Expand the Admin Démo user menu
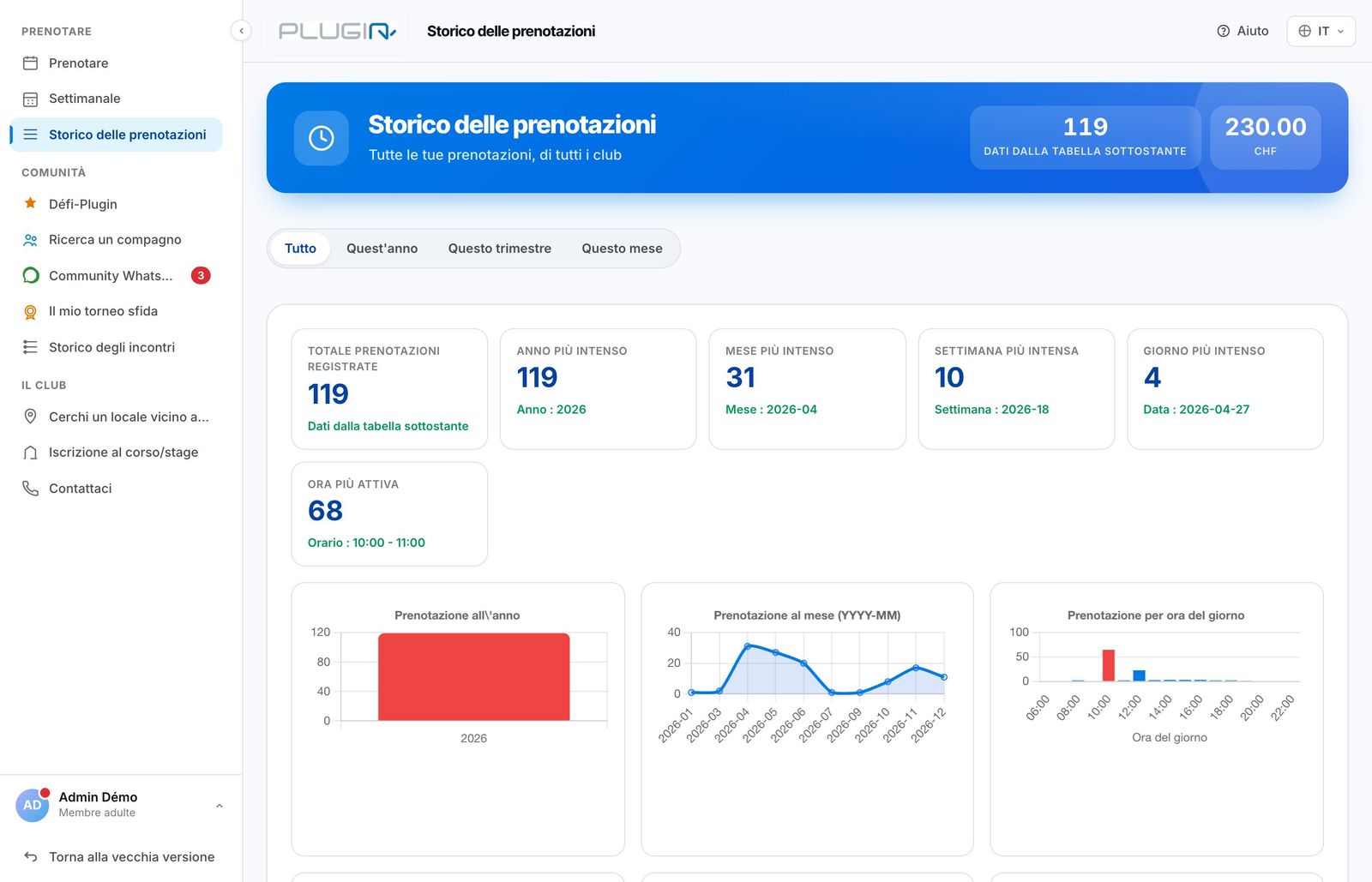 tap(219, 806)
